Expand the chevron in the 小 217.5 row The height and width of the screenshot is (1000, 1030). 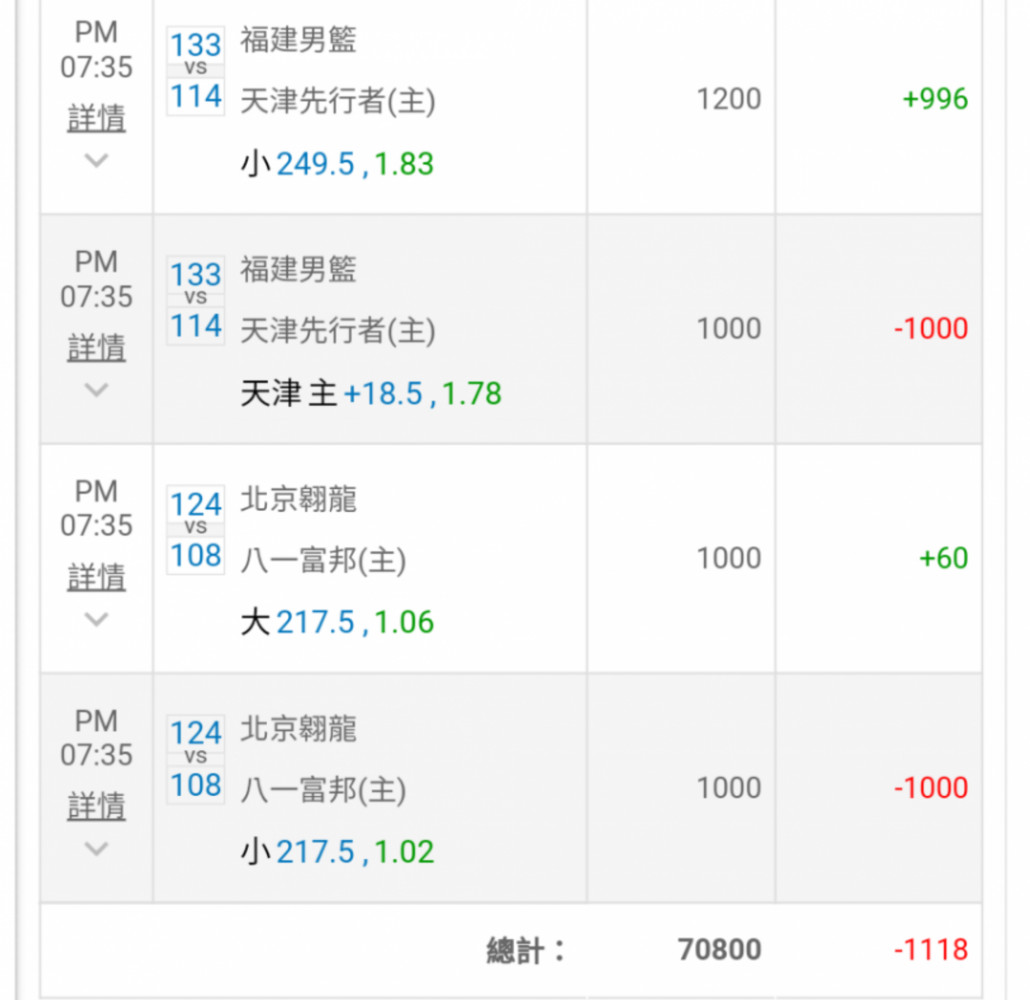coord(97,849)
